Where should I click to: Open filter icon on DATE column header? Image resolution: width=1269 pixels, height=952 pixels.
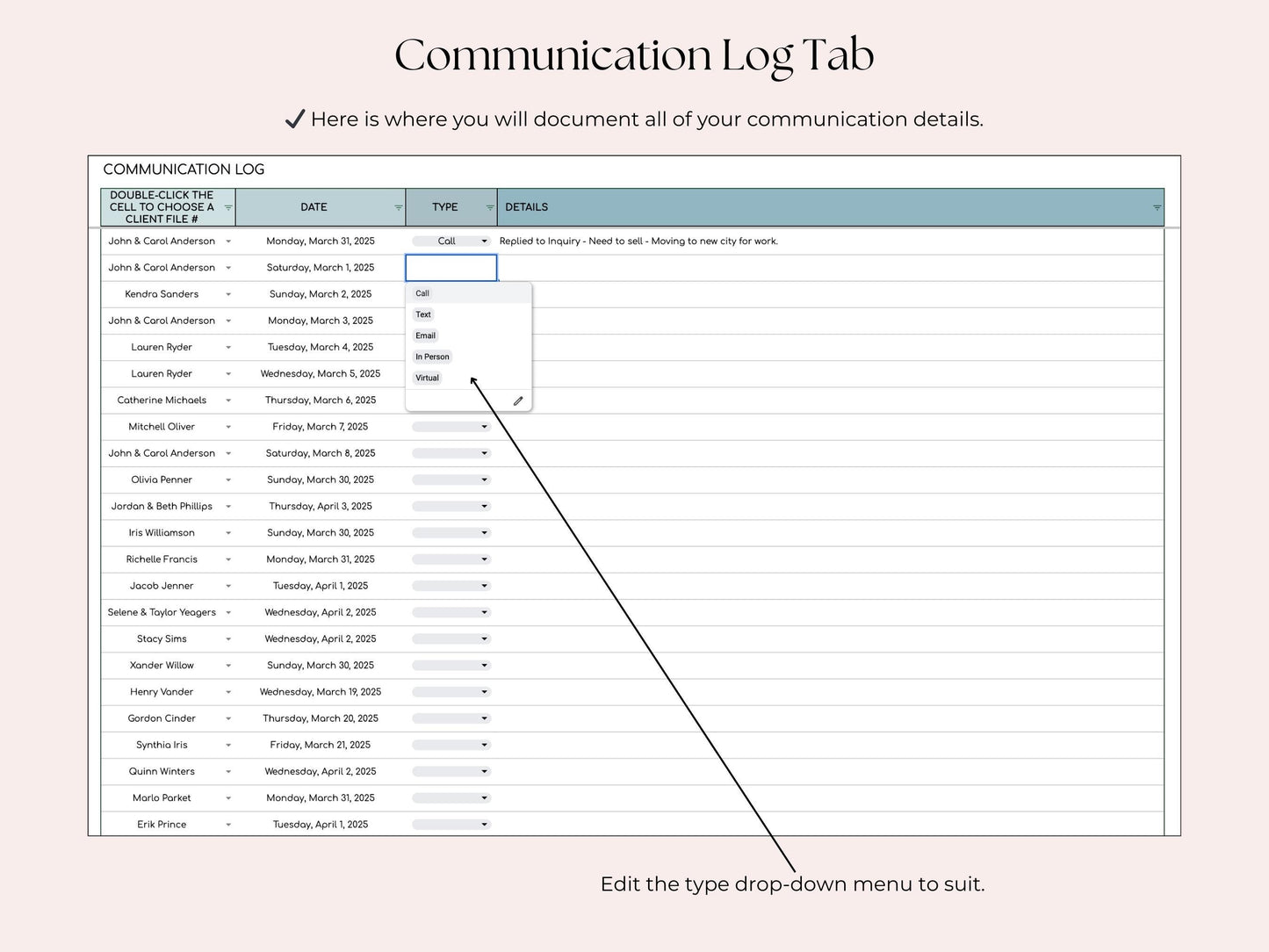[x=398, y=208]
